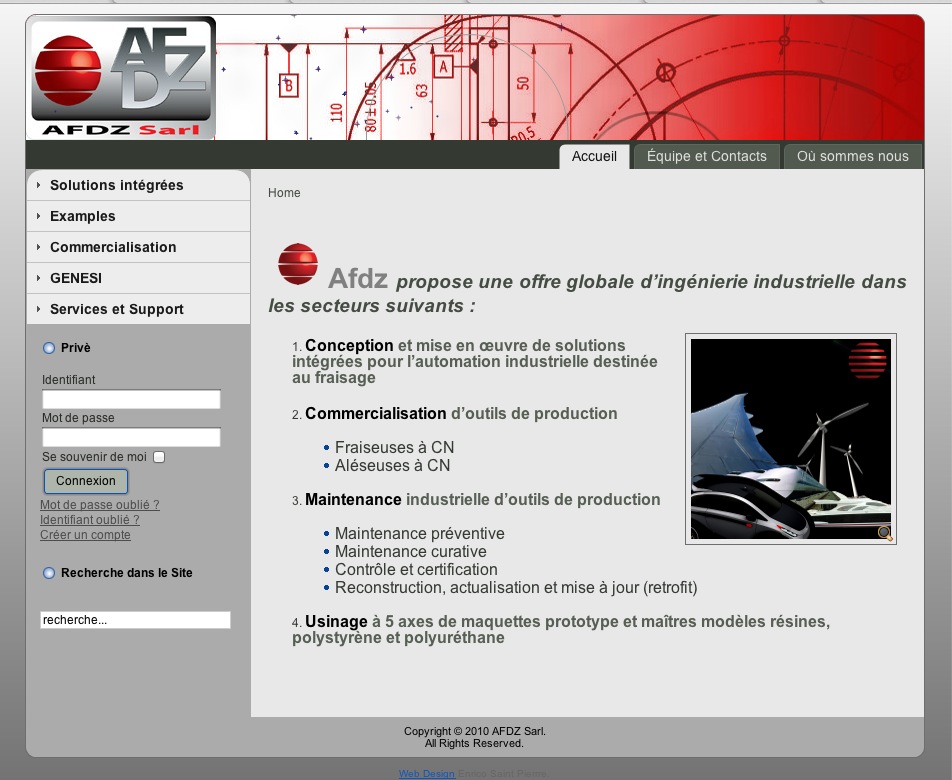Viewport: 952px width, 780px height.
Task: Expand the Solutions intégrées menu arrow
Action: point(38,185)
